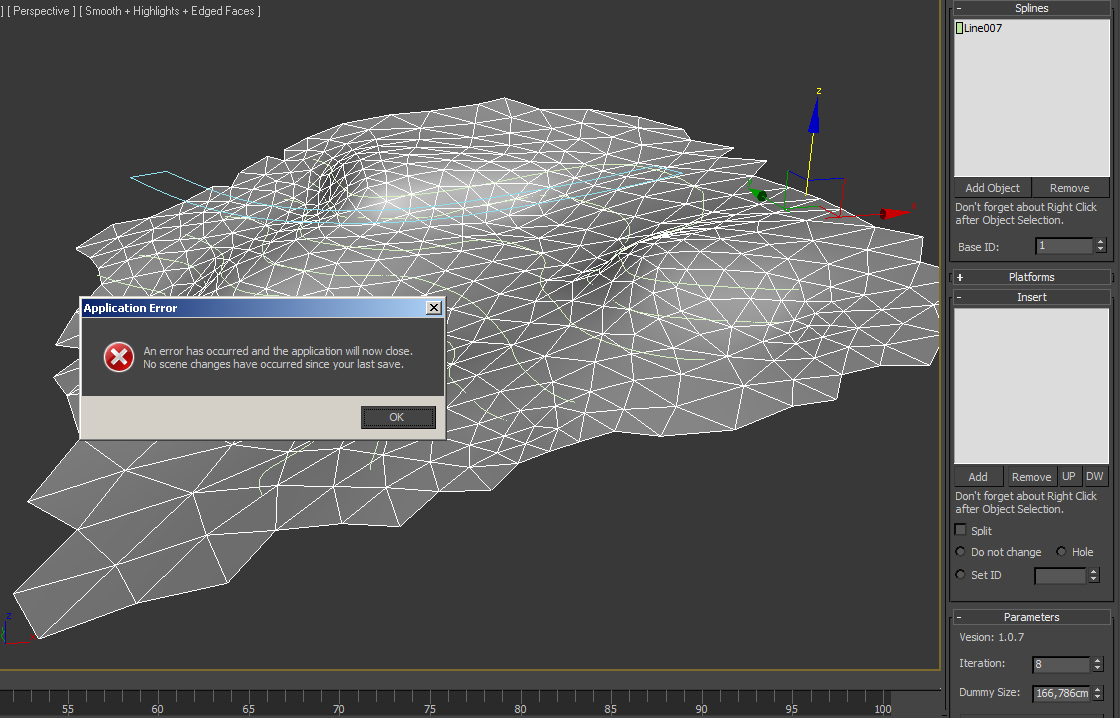The width and height of the screenshot is (1120, 718).
Task: Click the red error icon in the dialog
Action: (x=119, y=357)
